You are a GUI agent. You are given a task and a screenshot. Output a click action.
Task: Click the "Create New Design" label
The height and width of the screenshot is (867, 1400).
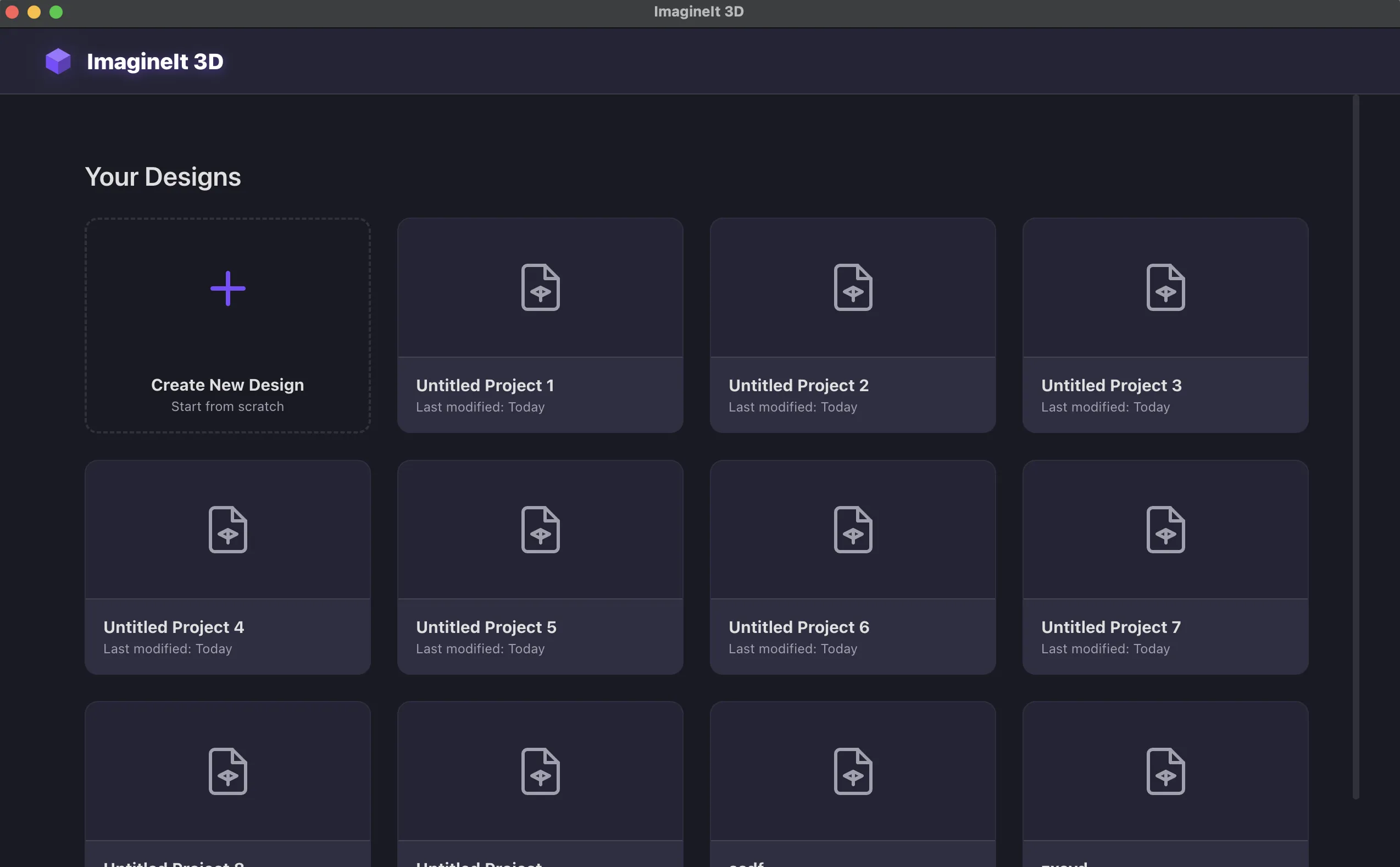[227, 385]
